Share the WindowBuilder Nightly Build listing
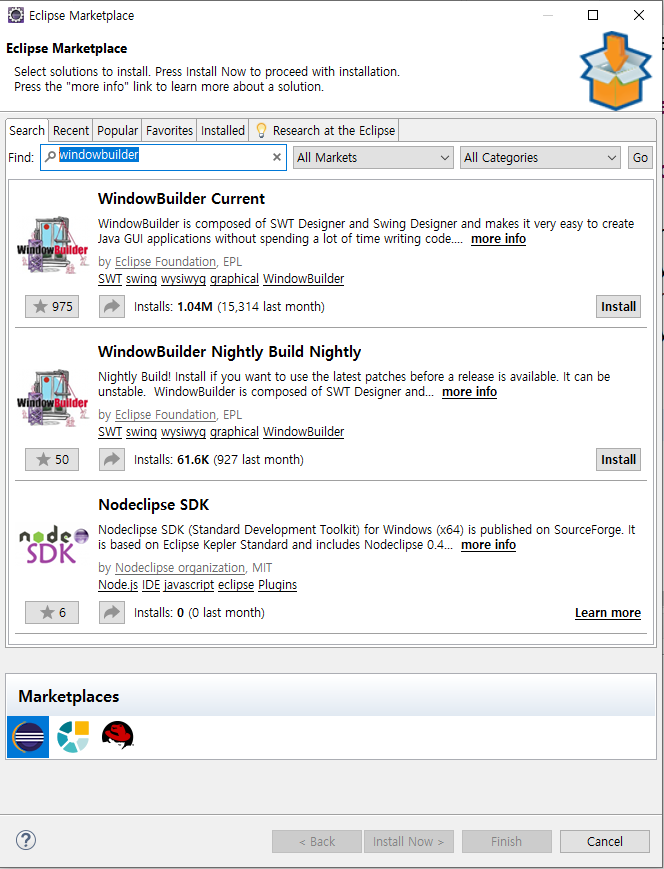This screenshot has height=869, width=664. [x=112, y=459]
